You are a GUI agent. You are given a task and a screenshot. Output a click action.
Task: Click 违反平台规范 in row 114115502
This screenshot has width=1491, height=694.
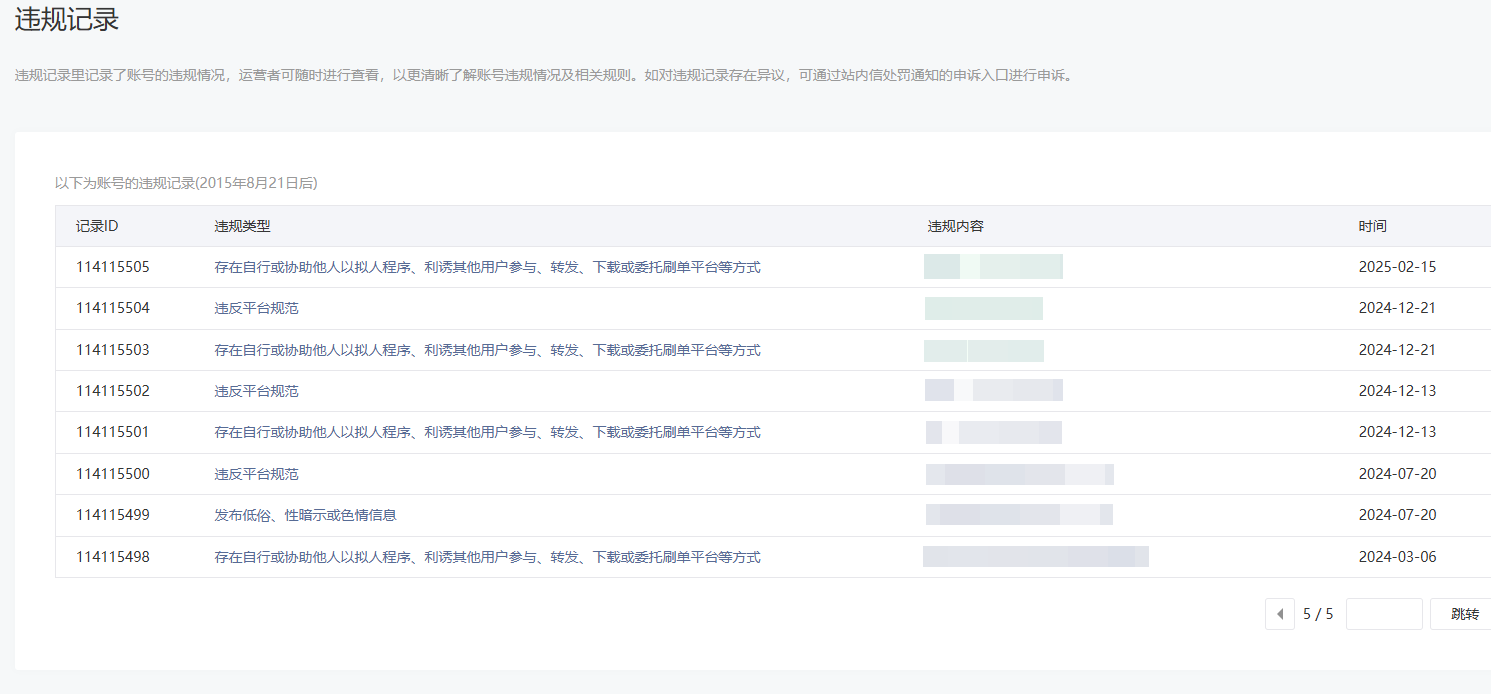256,391
